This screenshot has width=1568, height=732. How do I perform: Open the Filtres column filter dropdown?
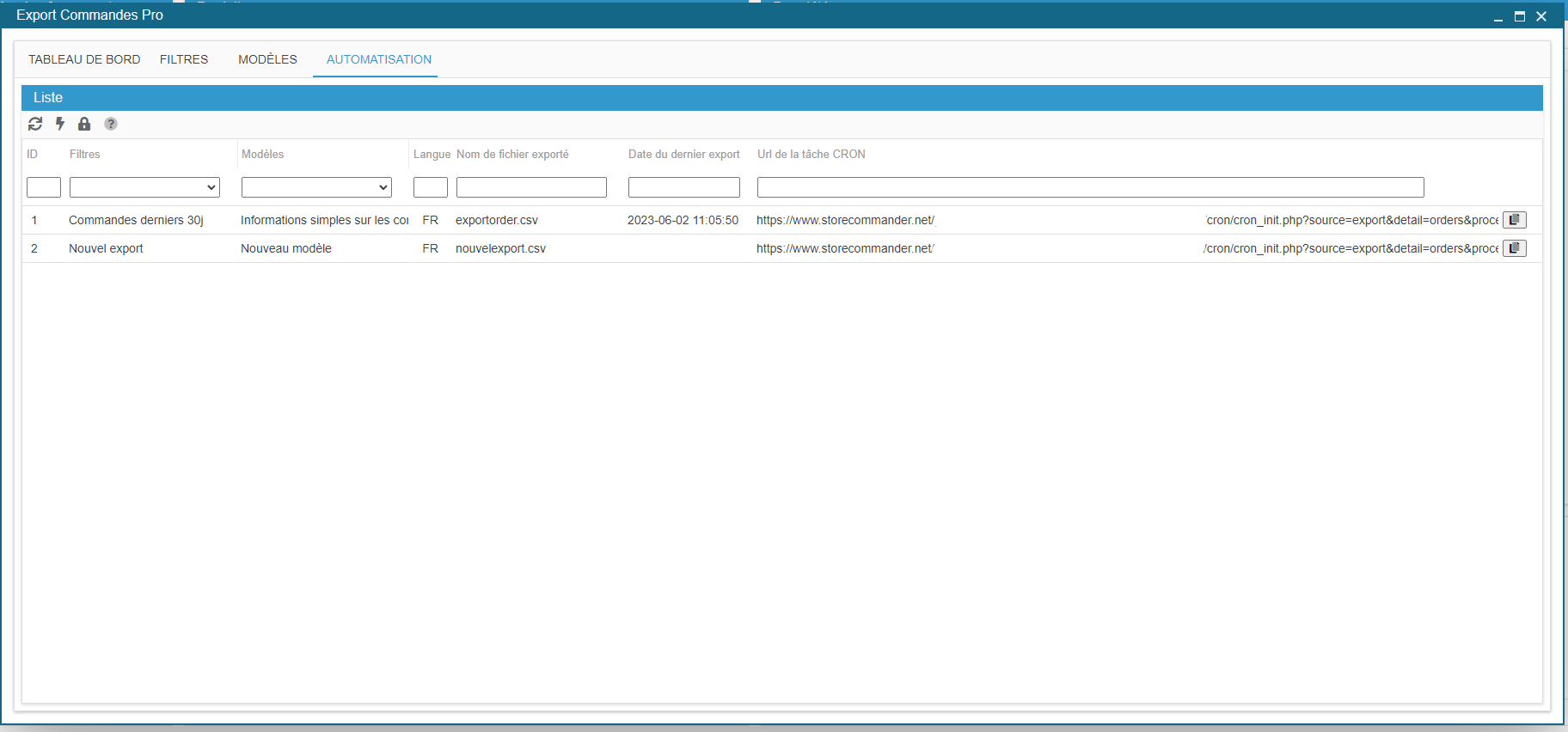(x=144, y=187)
